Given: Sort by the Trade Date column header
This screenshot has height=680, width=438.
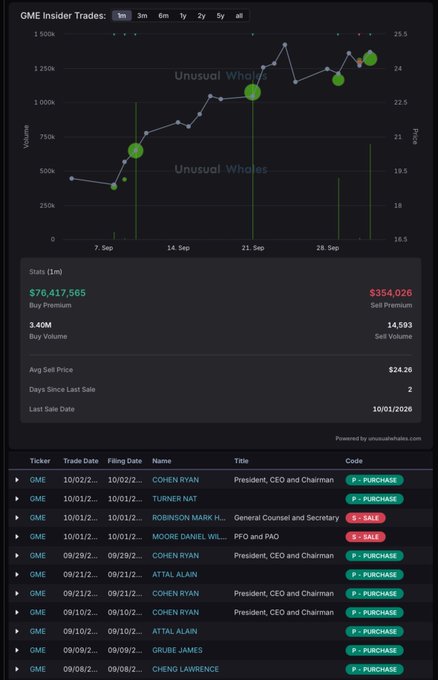Looking at the screenshot, I should pyautogui.click(x=81, y=461).
